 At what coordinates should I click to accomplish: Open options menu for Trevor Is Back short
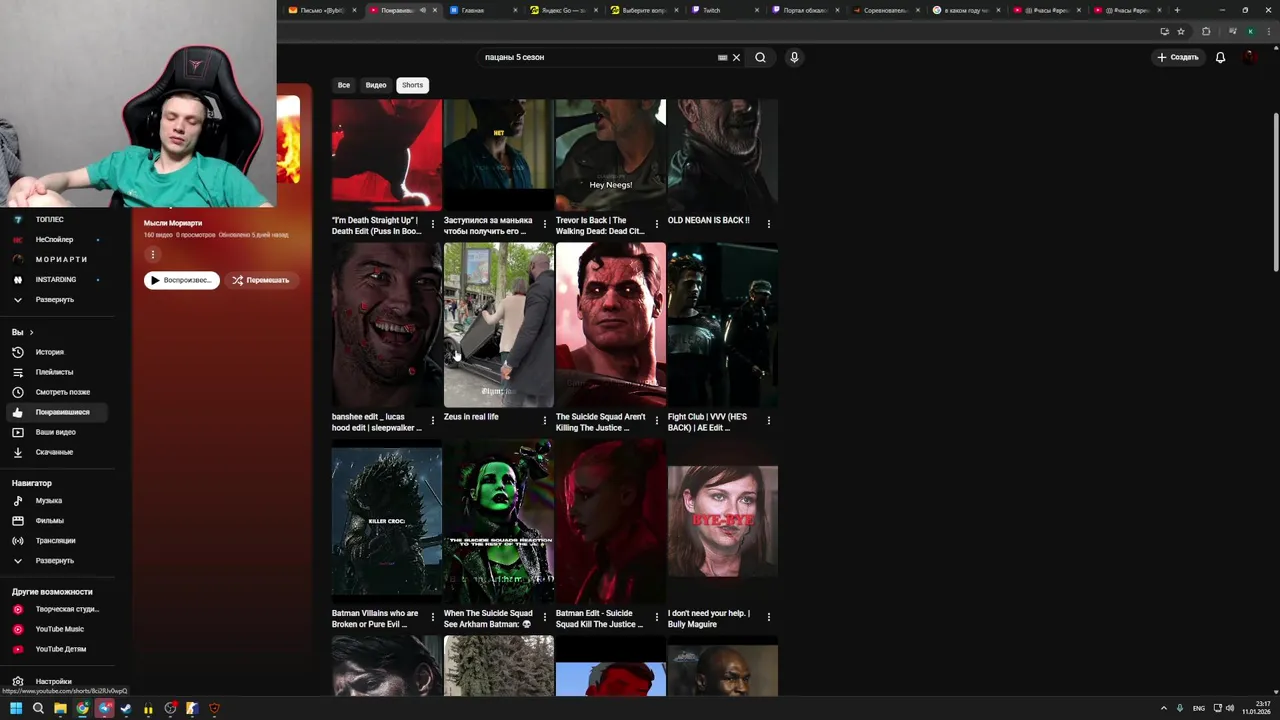point(657,223)
